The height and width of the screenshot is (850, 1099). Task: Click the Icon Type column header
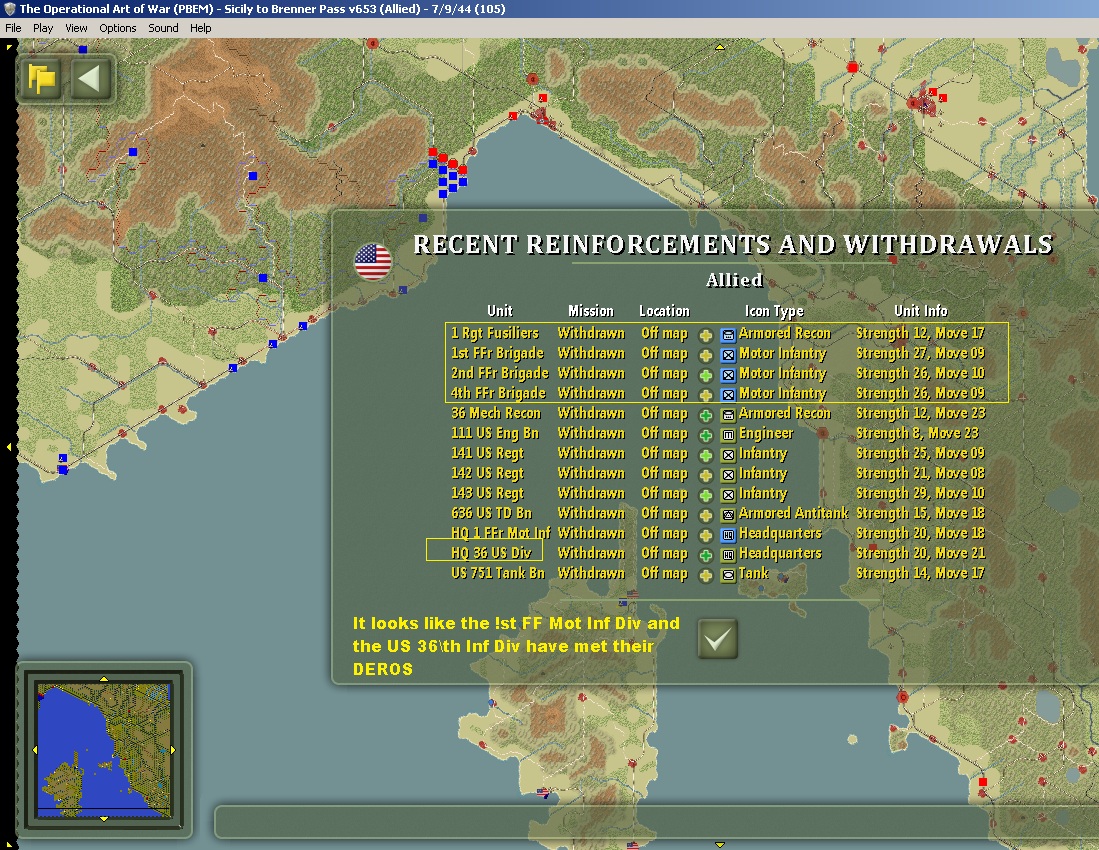point(774,311)
